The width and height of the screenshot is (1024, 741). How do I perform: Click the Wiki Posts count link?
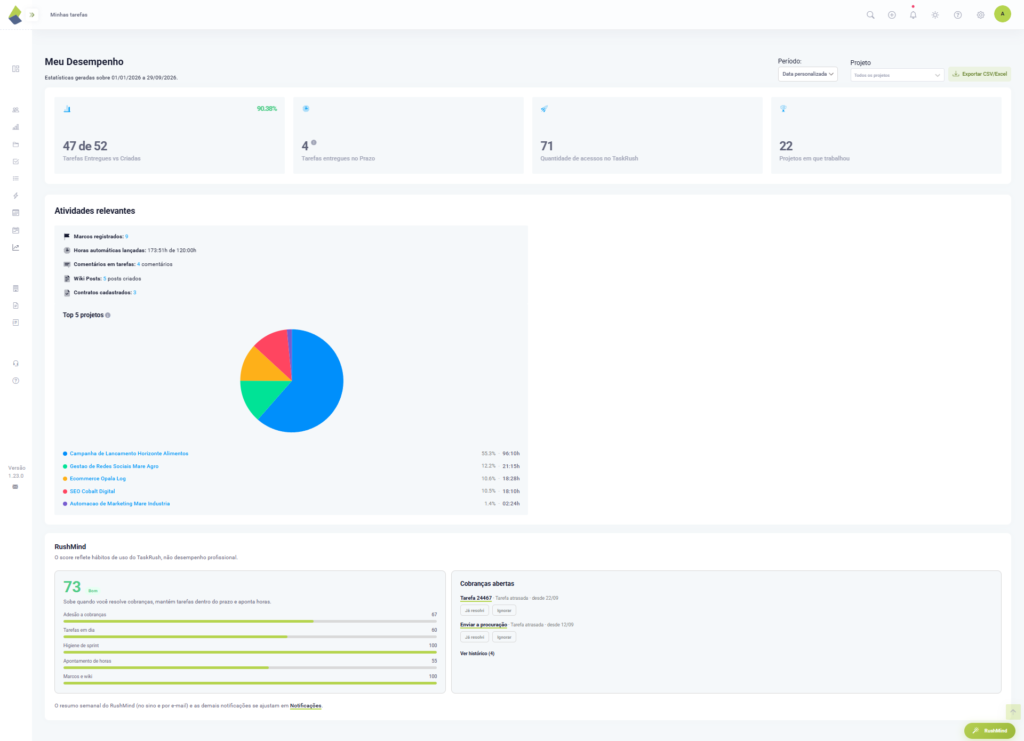click(104, 279)
